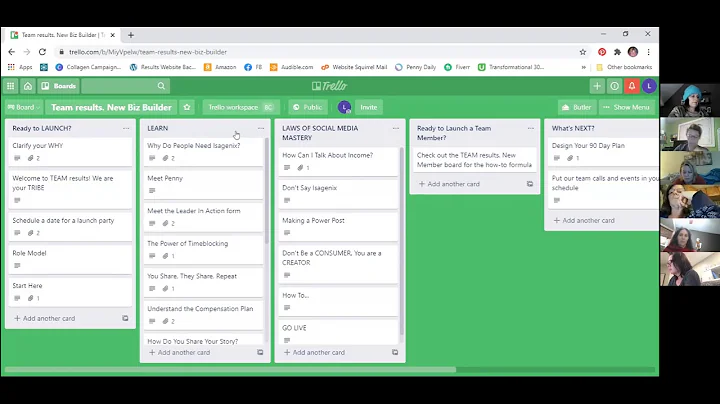Screen dimensions: 720x404
Task: Open the Butler automation button
Action: [577, 107]
